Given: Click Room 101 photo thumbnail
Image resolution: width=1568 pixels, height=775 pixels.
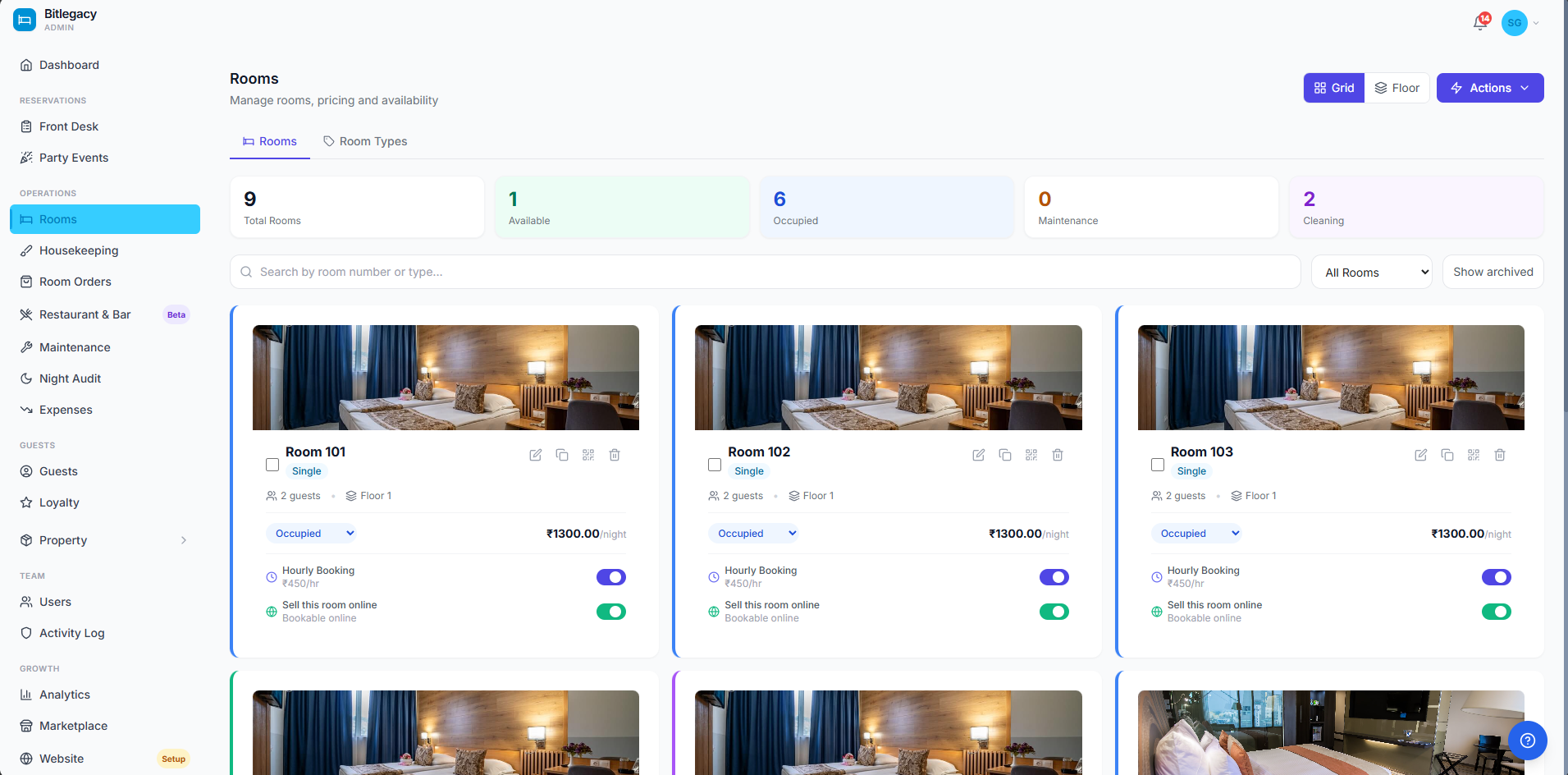Looking at the screenshot, I should point(446,378).
